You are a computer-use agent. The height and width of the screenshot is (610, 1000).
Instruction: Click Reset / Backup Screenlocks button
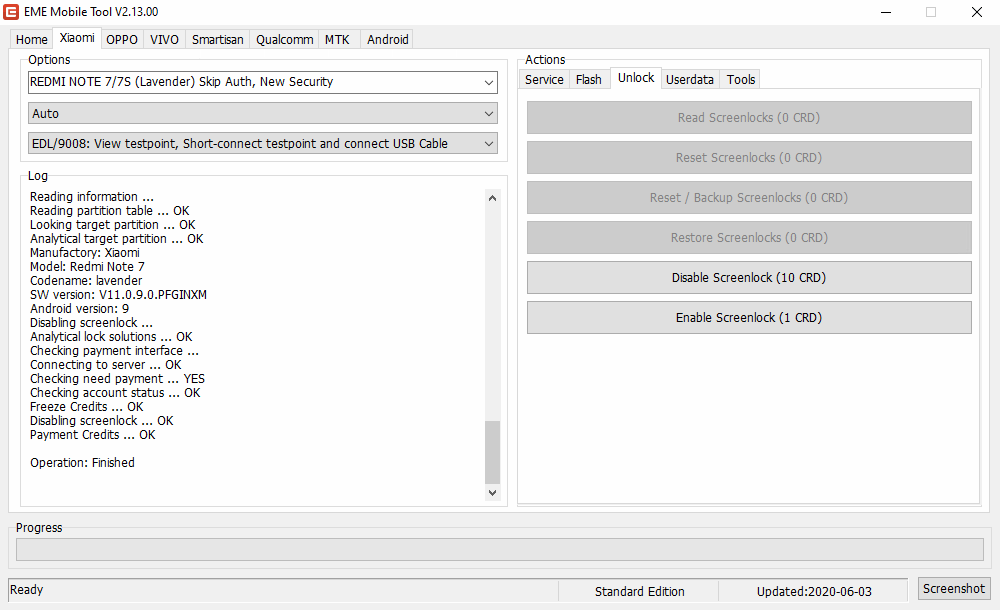tap(749, 198)
